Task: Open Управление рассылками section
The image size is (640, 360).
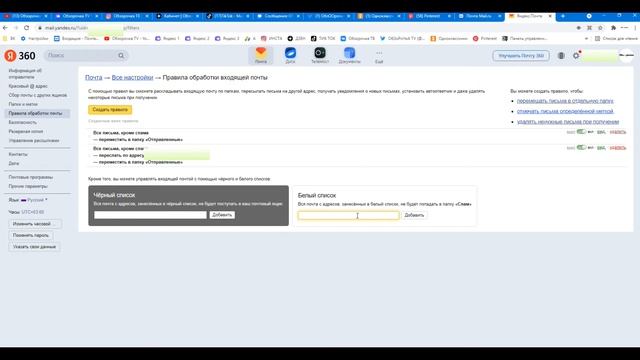Action: 34,140
